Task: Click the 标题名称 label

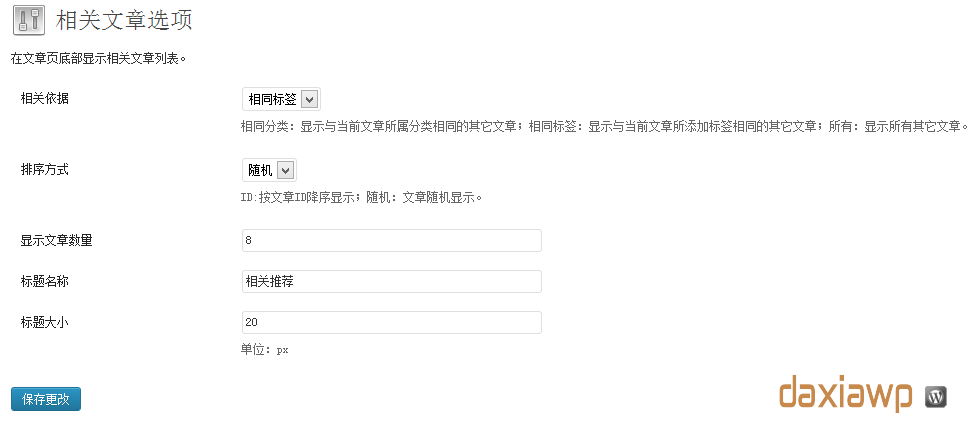Action: (45, 281)
